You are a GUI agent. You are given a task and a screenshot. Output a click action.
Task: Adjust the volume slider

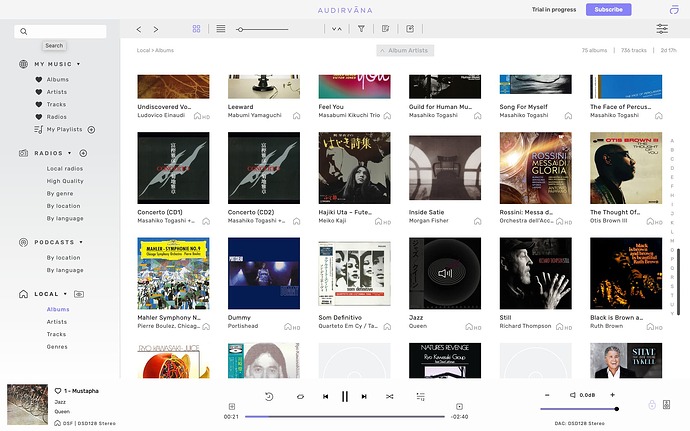pos(580,409)
